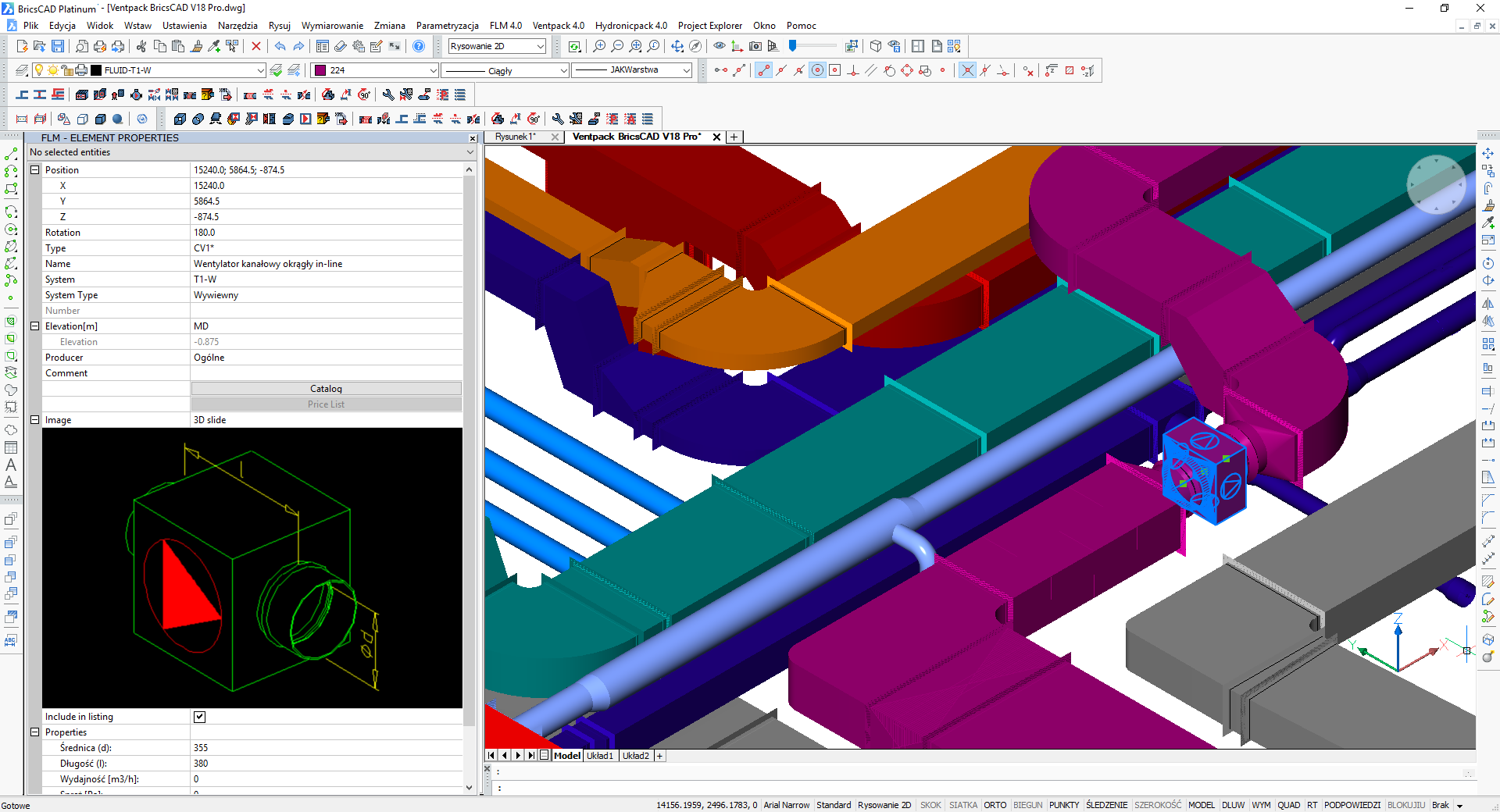The width and height of the screenshot is (1500, 812).
Task: Click the Undo arrow icon
Action: [x=280, y=47]
